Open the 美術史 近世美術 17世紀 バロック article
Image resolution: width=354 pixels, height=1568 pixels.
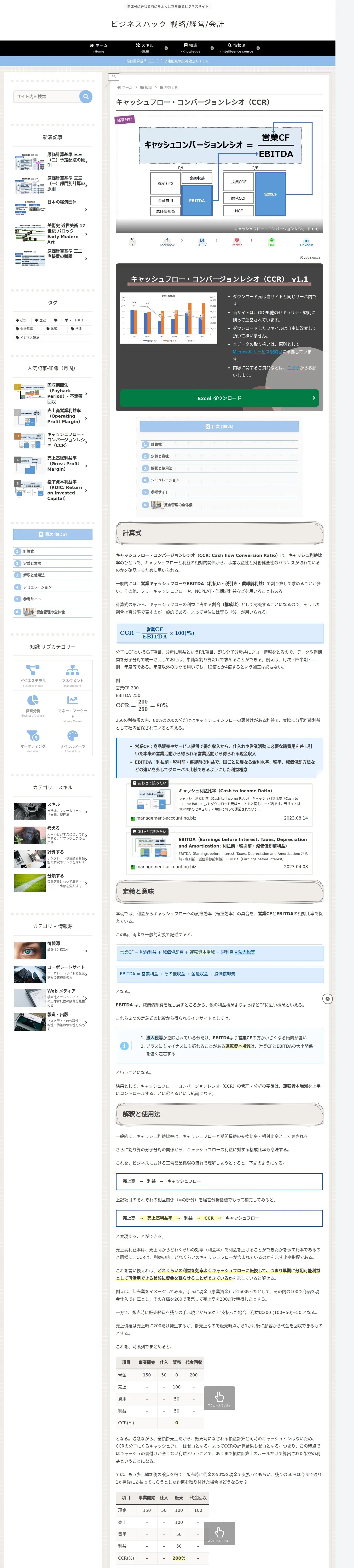coord(53,234)
